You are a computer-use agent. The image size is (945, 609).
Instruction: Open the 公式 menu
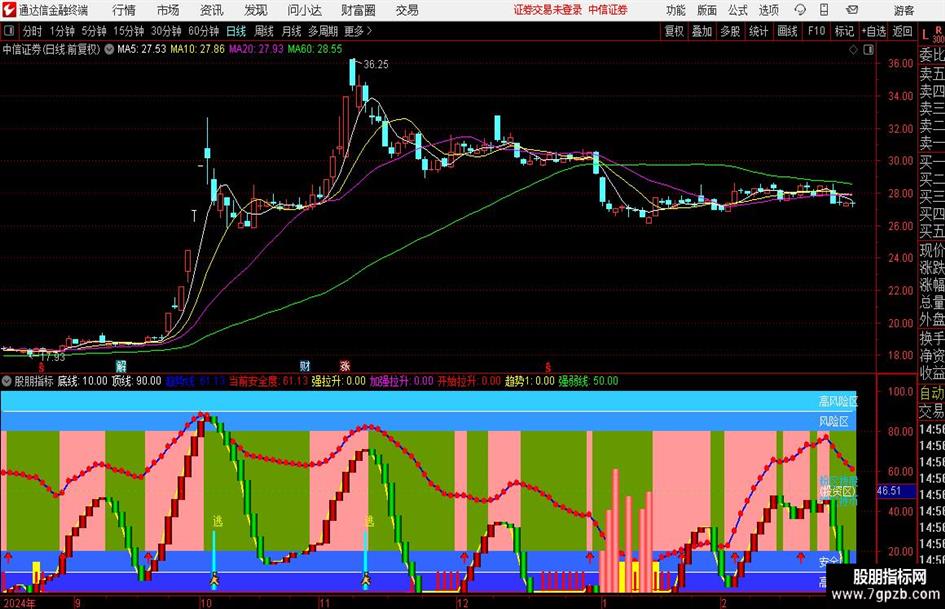point(738,10)
